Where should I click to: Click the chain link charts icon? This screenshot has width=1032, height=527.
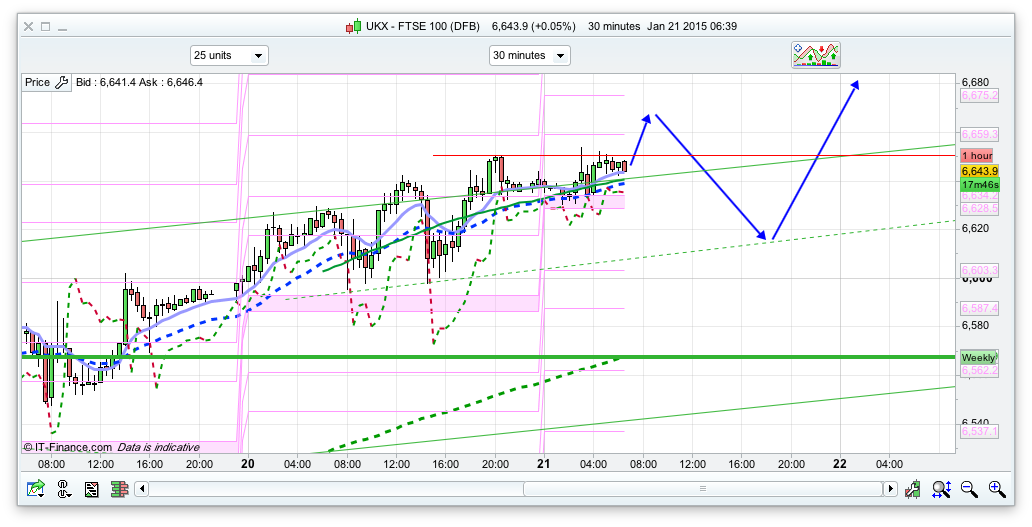tap(64, 489)
